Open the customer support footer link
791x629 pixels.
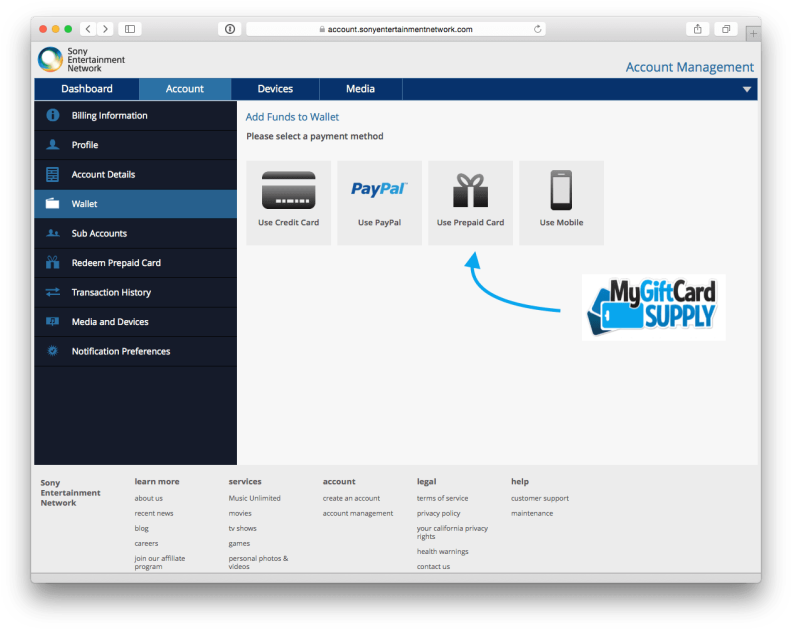click(x=540, y=498)
